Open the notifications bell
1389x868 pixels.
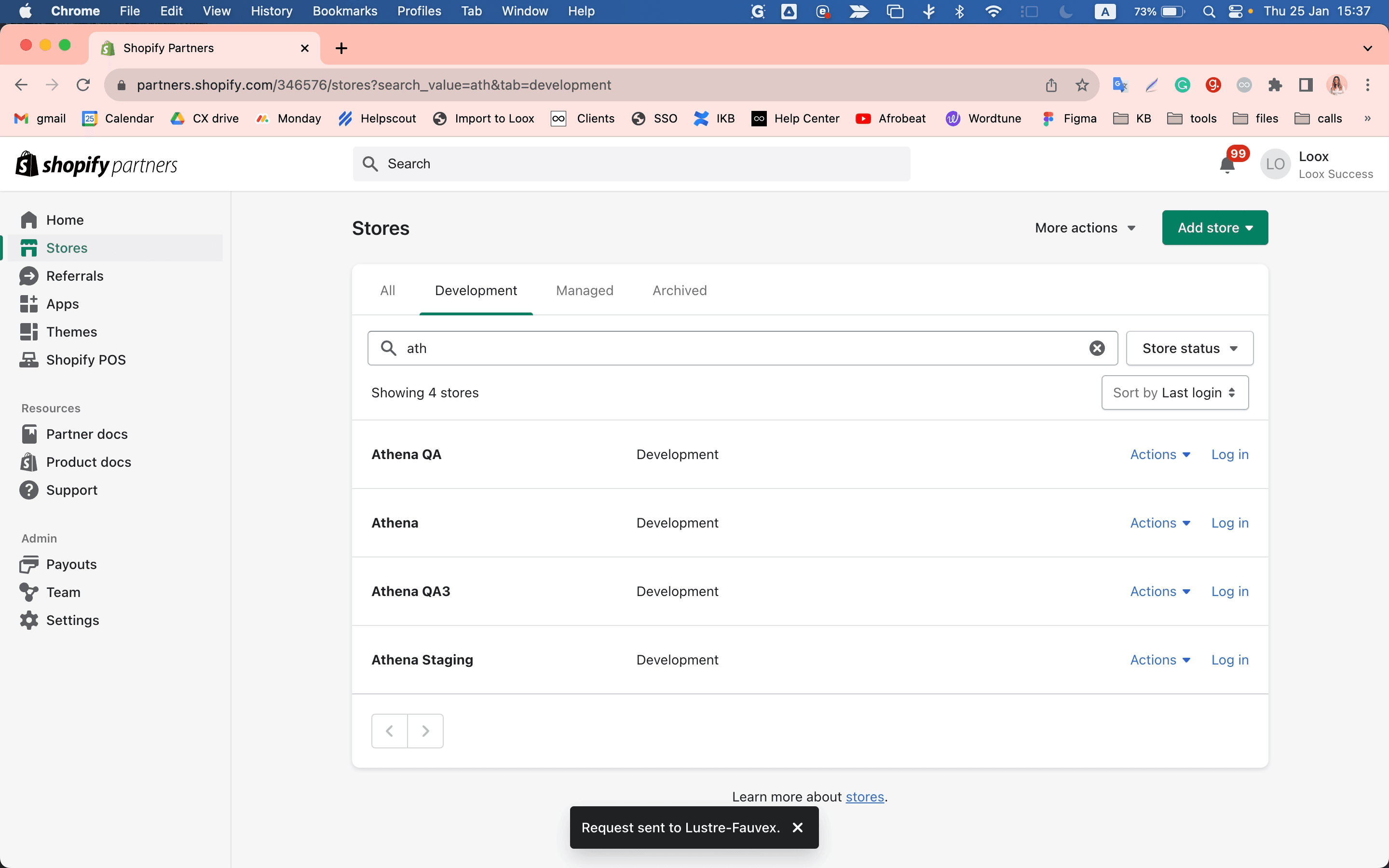[x=1227, y=165]
